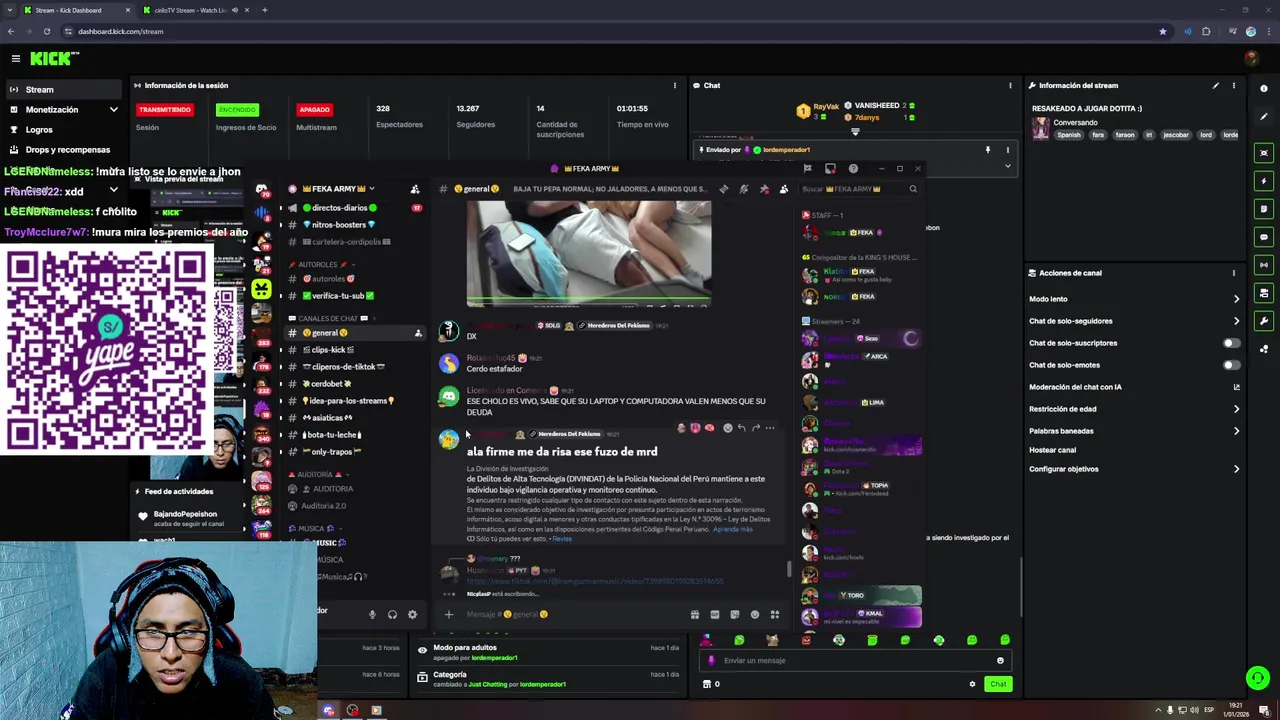The width and height of the screenshot is (1280, 720).
Task: Open more options on hovered message
Action: 769,428
